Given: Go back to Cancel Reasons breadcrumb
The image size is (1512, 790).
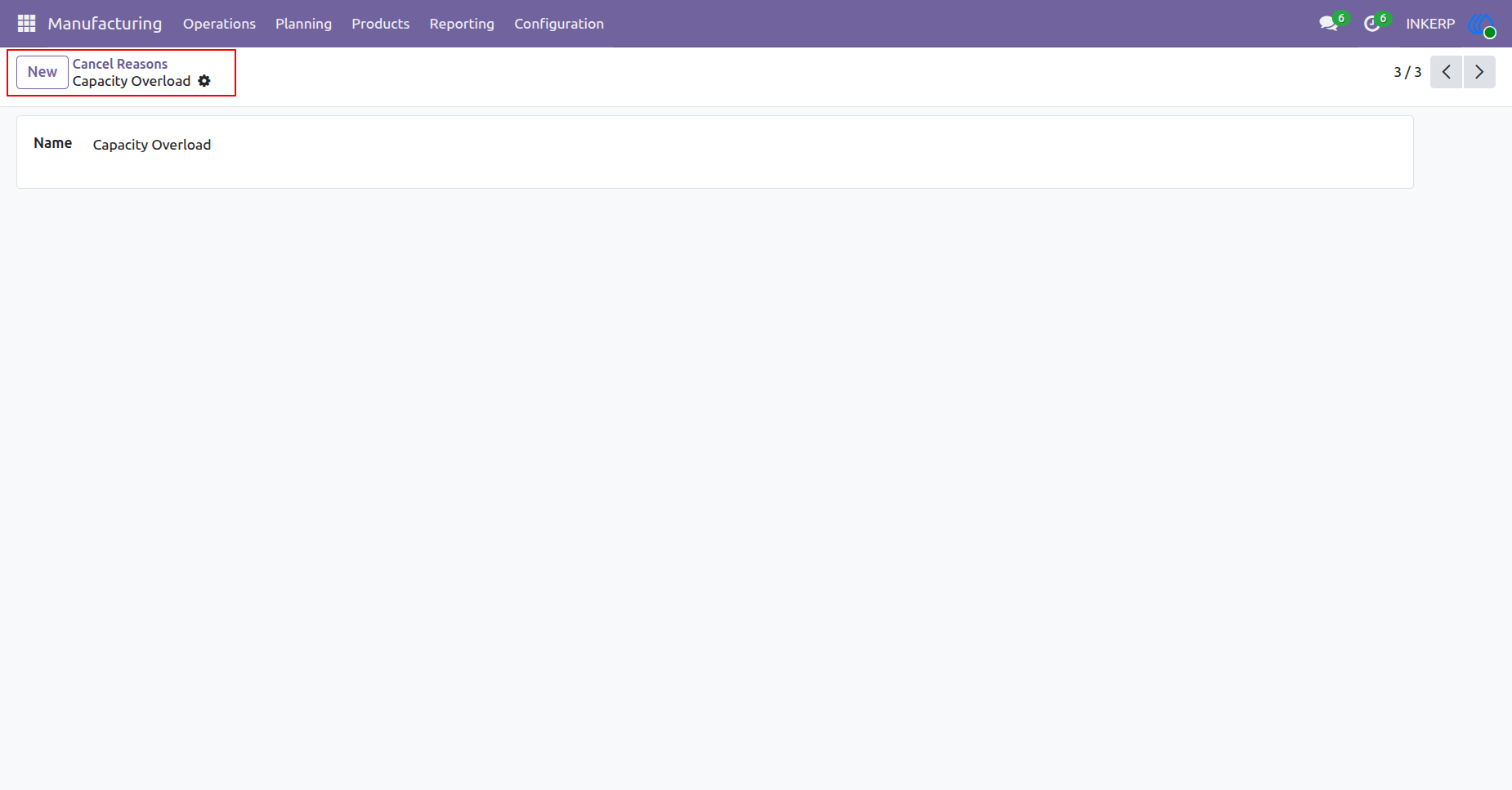Looking at the screenshot, I should [x=120, y=64].
